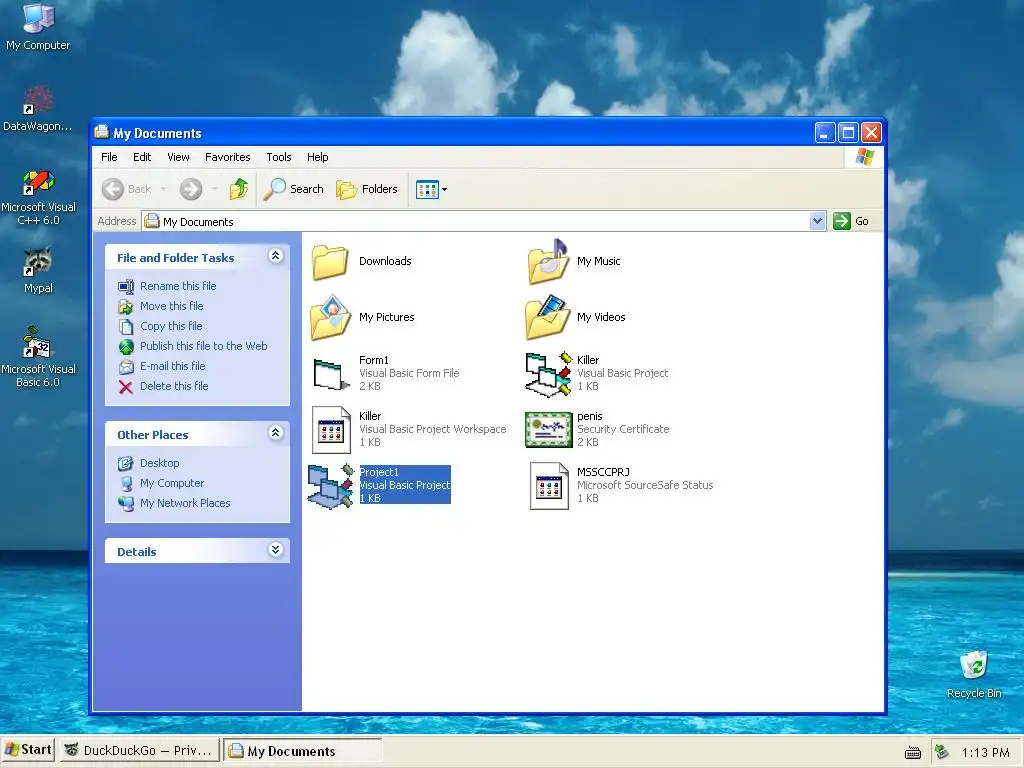
Task: Select the My Videos folder icon
Action: (x=549, y=317)
